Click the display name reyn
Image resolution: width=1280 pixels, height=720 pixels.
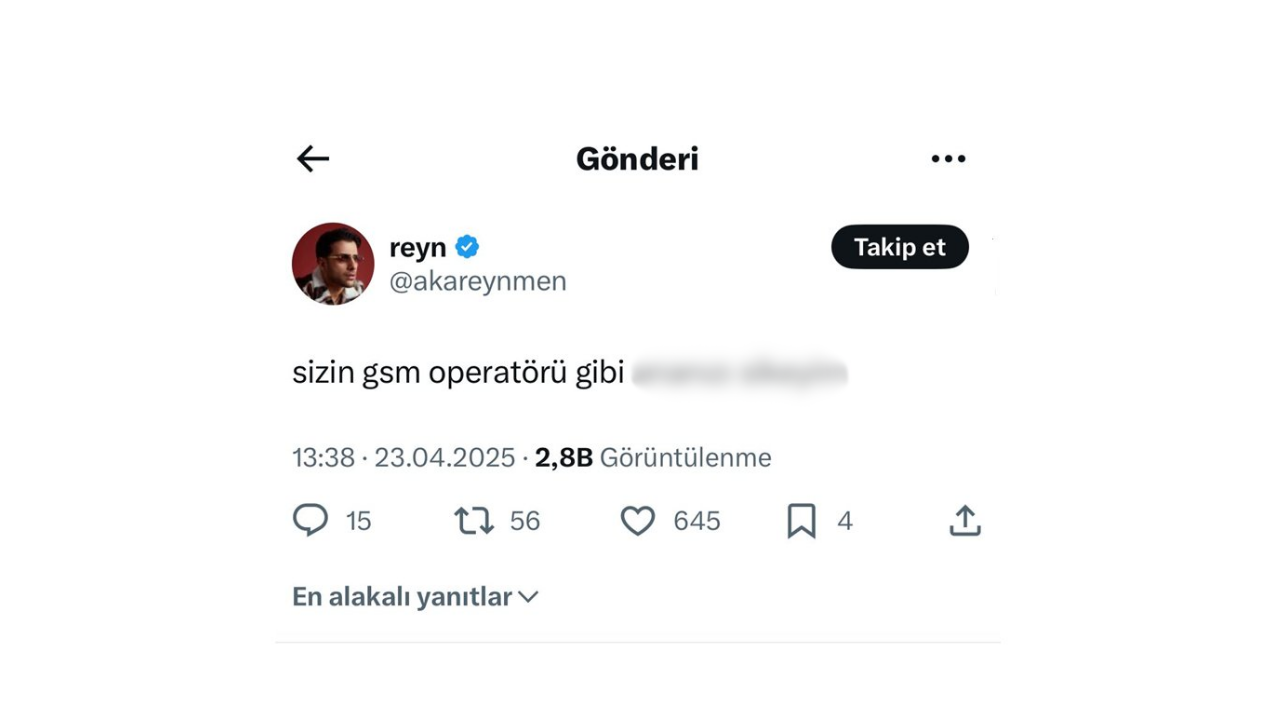[418, 248]
